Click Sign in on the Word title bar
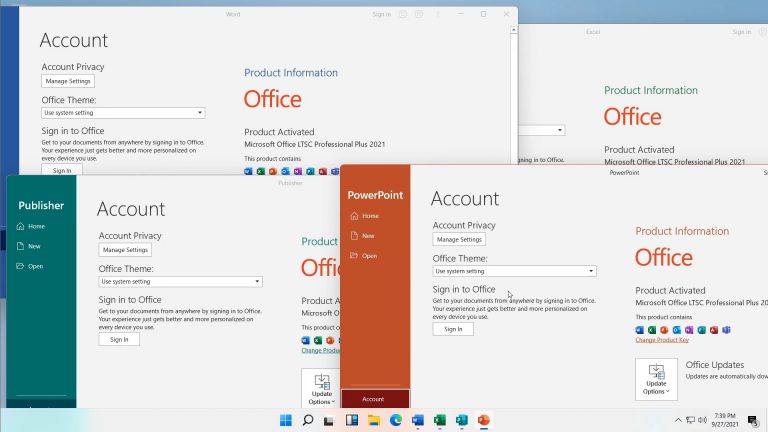Image resolution: width=768 pixels, height=432 pixels. (x=382, y=14)
